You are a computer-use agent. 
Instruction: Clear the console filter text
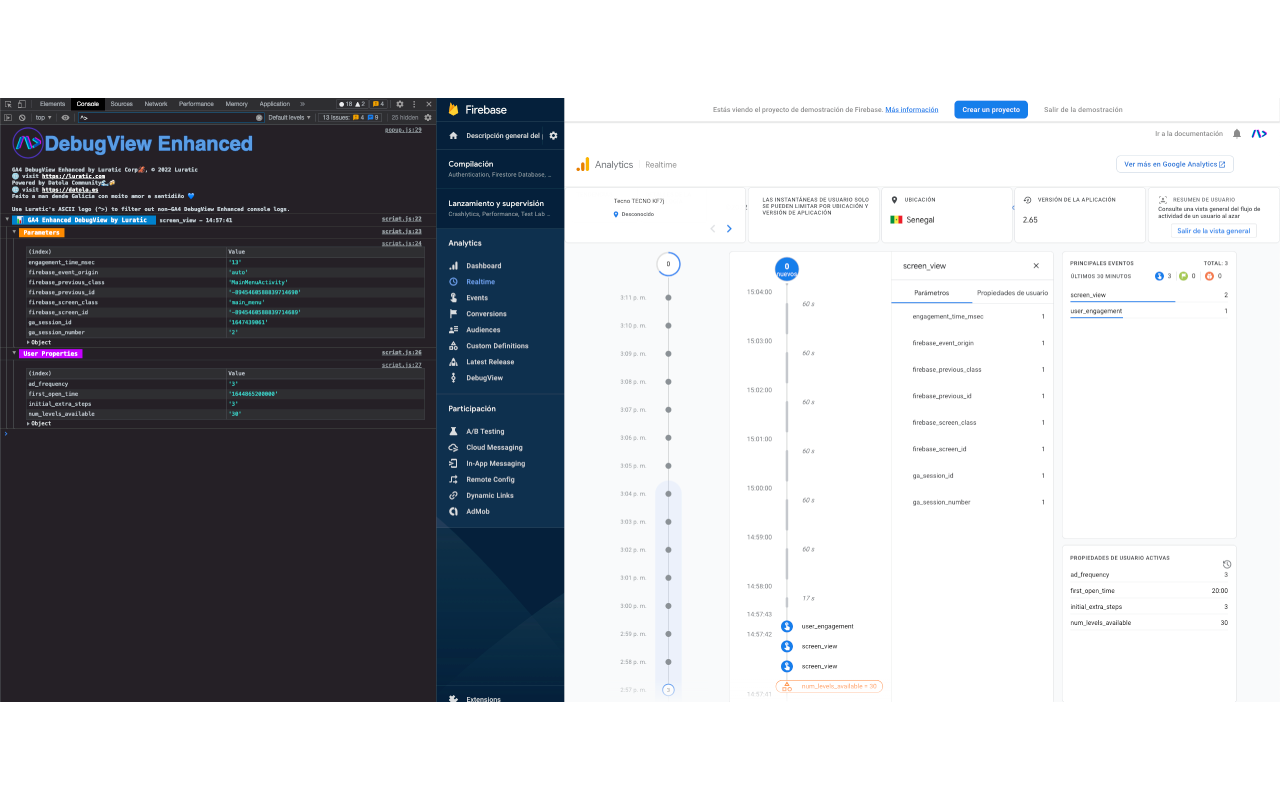click(x=259, y=117)
